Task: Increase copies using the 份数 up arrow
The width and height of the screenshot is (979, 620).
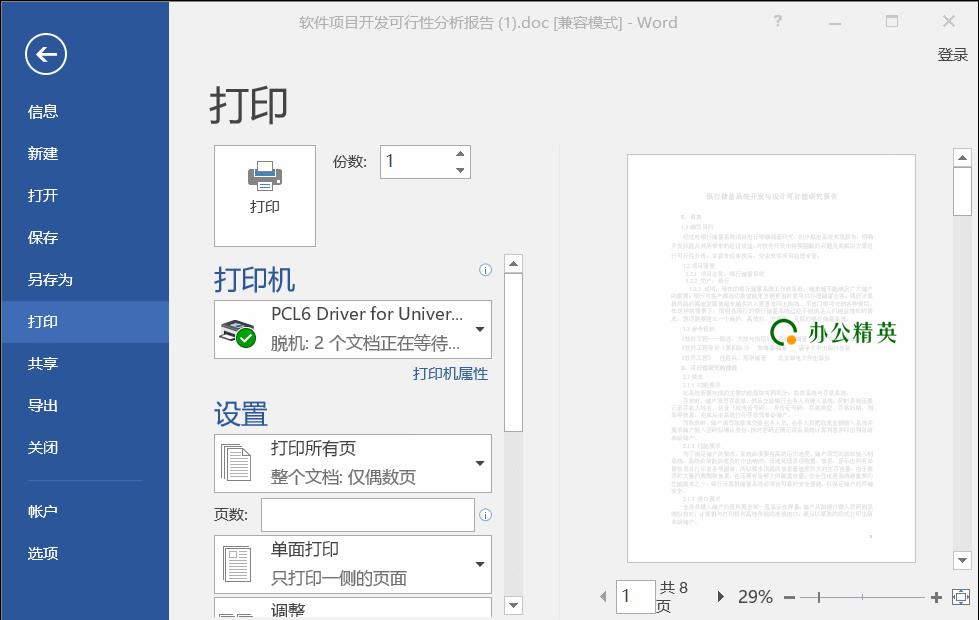Action: [459, 152]
